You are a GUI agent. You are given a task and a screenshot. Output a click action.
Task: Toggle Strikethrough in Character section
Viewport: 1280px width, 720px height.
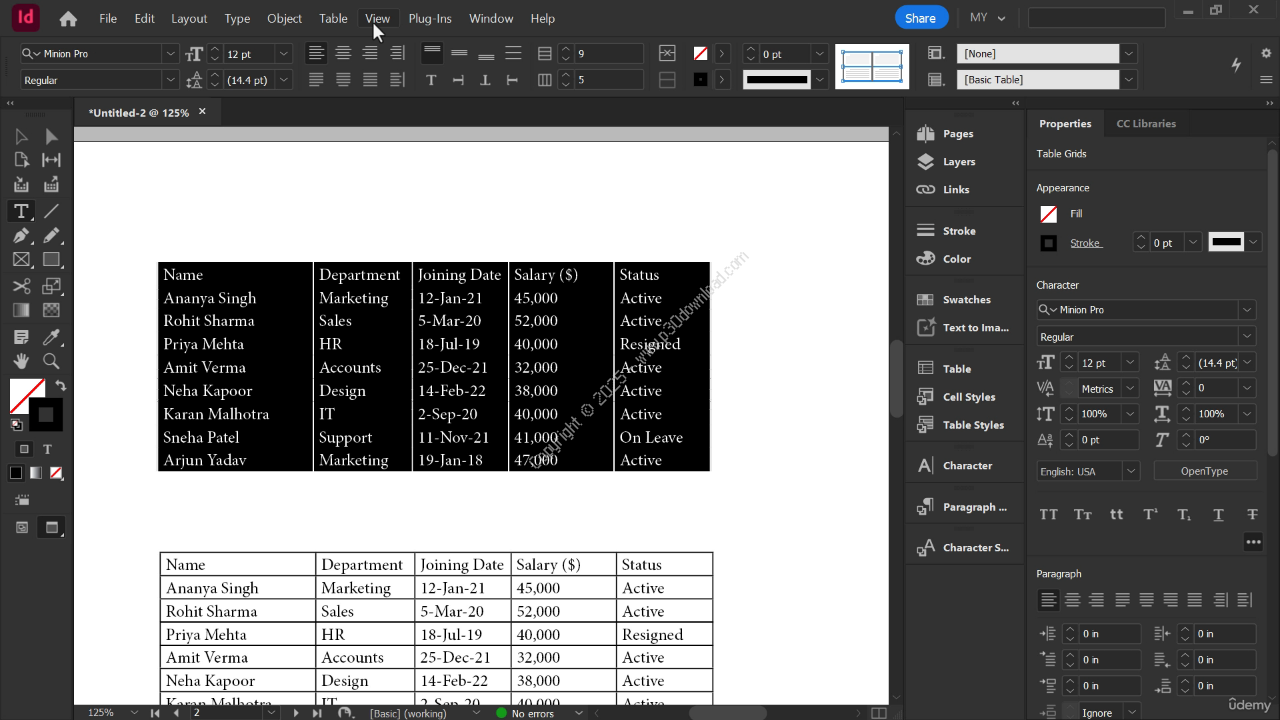pos(1252,515)
